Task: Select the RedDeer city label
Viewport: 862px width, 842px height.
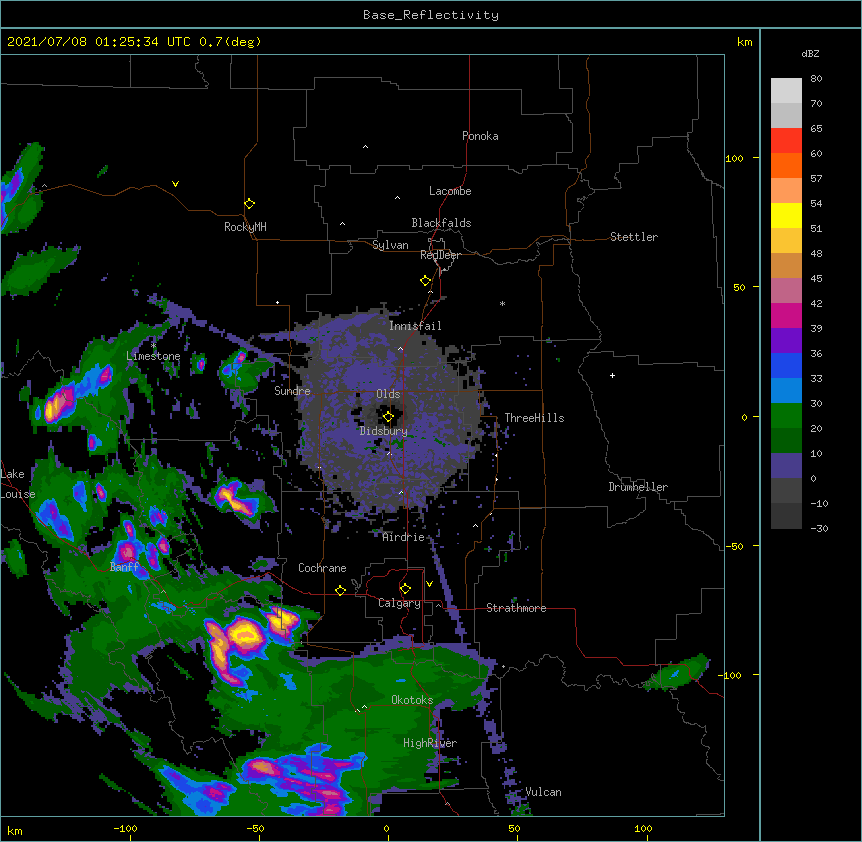Action: (x=440, y=255)
